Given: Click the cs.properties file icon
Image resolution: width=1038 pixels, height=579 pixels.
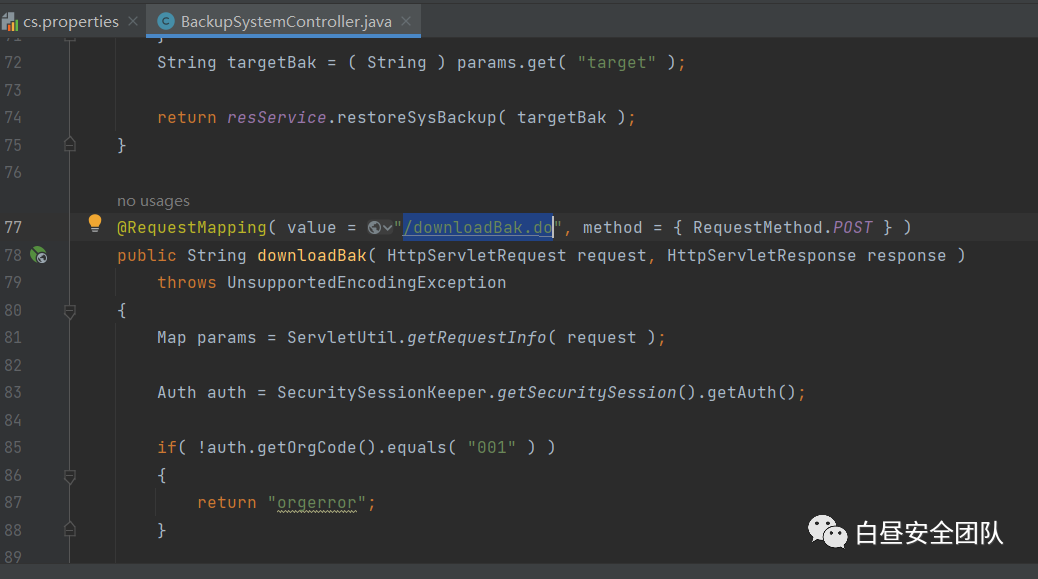Looking at the screenshot, I should [x=10, y=22].
